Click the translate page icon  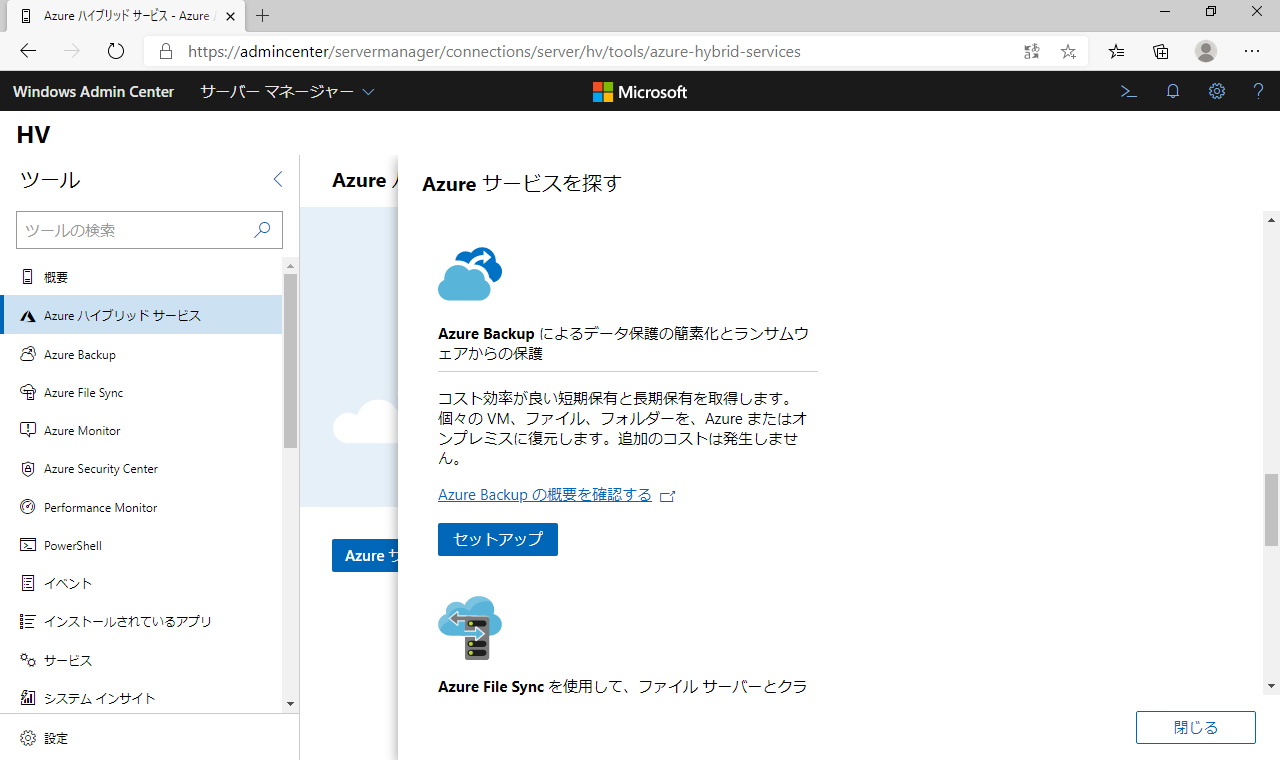[1032, 51]
